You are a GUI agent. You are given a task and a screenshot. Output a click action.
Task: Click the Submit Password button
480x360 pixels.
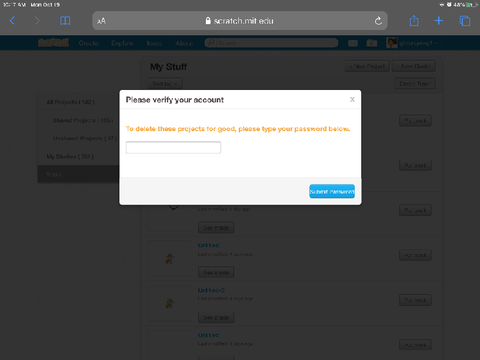[x=332, y=191]
